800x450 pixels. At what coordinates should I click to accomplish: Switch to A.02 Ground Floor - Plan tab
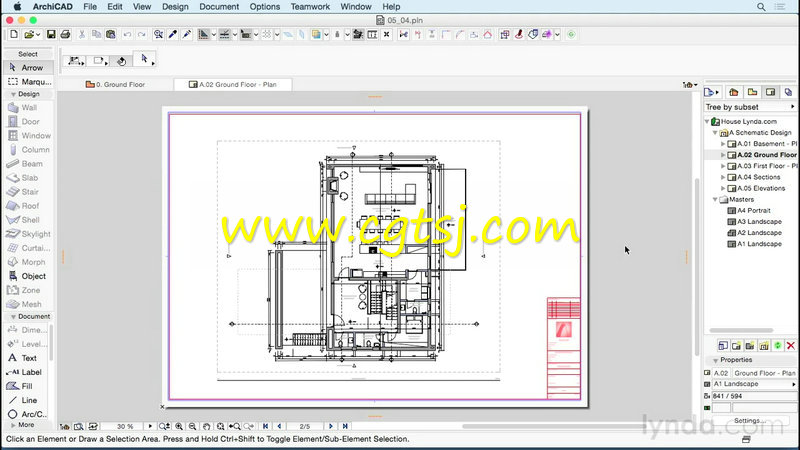click(233, 85)
